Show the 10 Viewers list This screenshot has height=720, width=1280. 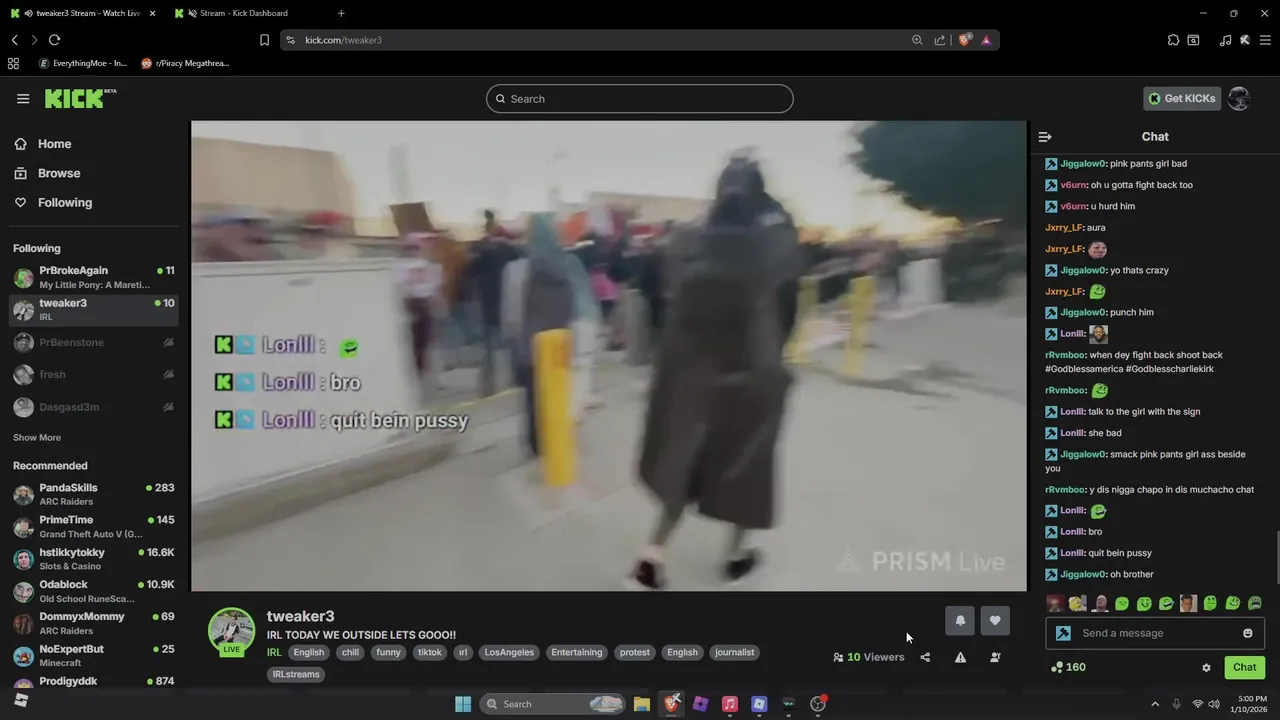tap(868, 657)
